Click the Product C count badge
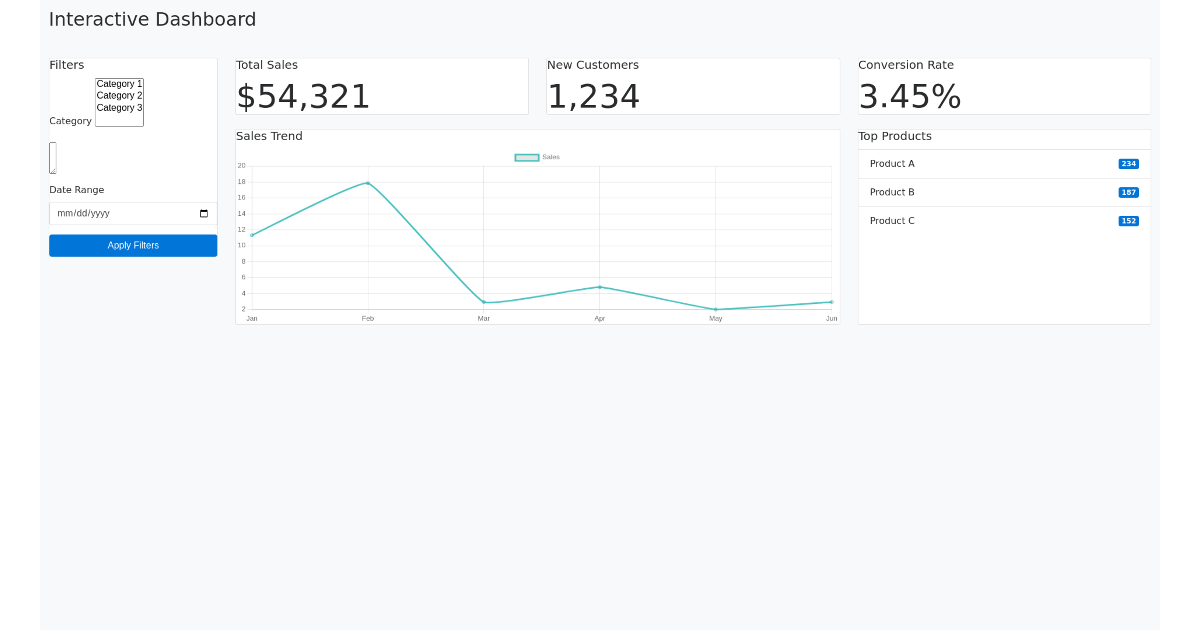 click(1128, 221)
